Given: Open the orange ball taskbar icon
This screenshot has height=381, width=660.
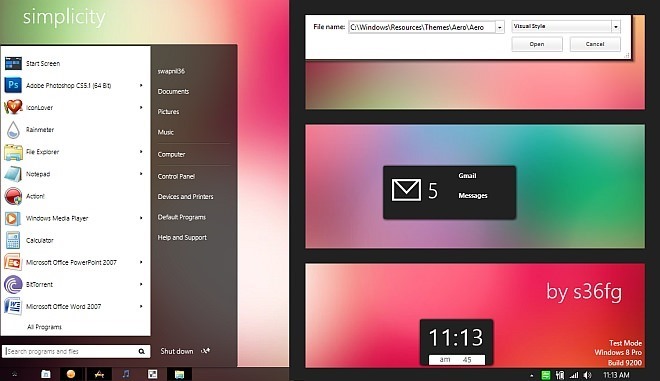Looking at the screenshot, I should tap(71, 374).
